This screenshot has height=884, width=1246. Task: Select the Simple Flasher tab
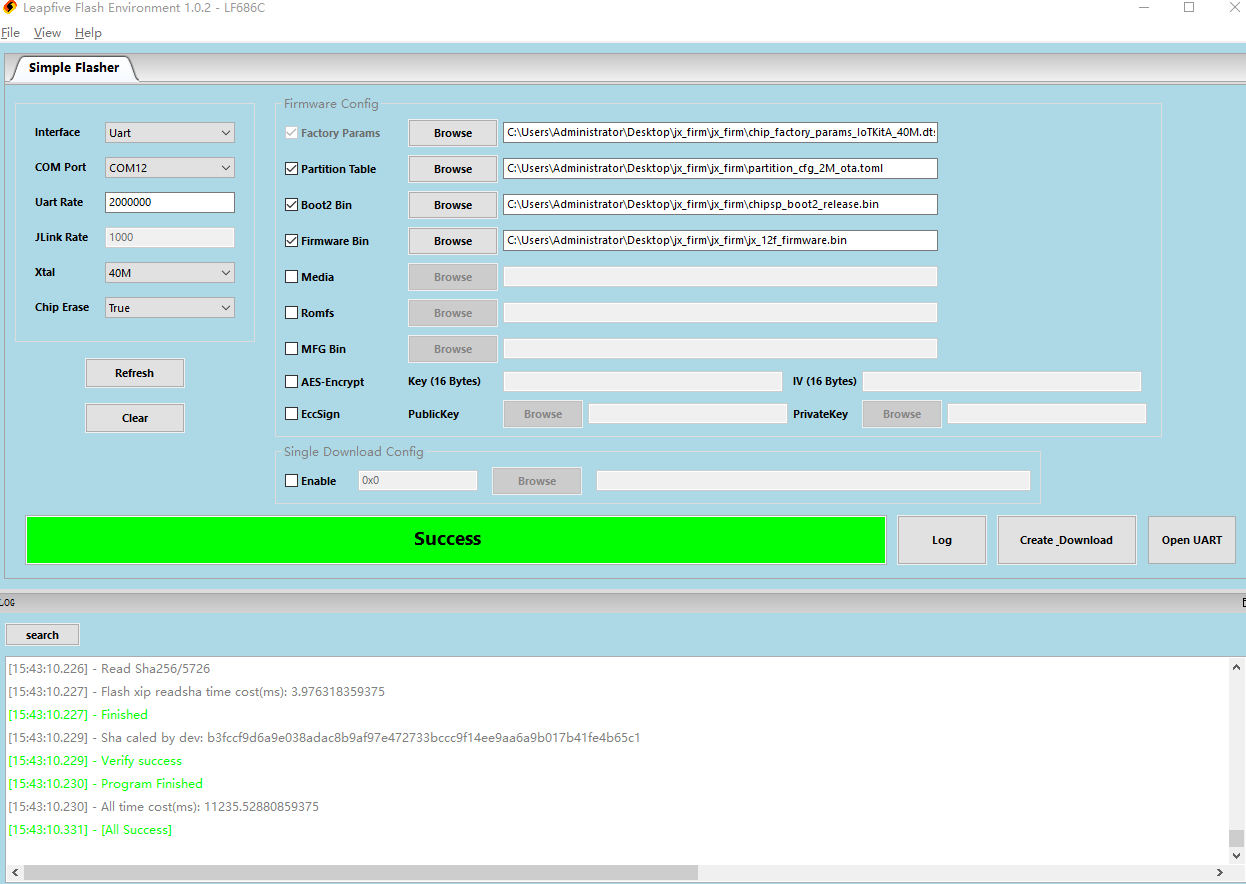74,68
